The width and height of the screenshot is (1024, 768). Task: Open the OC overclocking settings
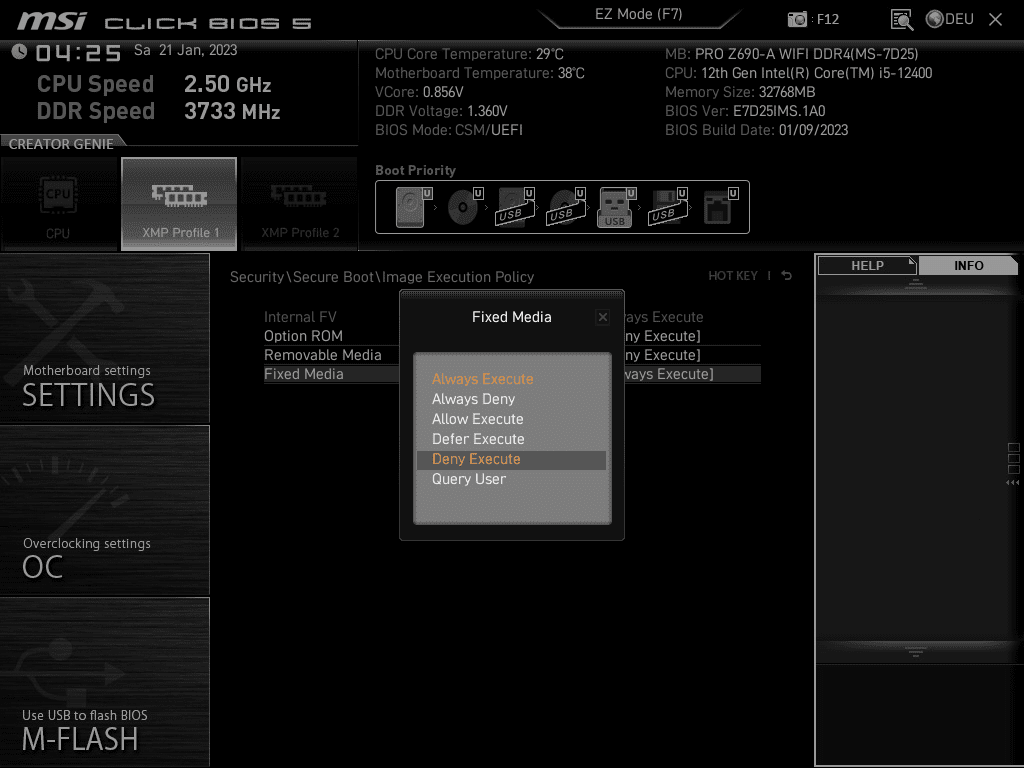pyautogui.click(x=104, y=511)
